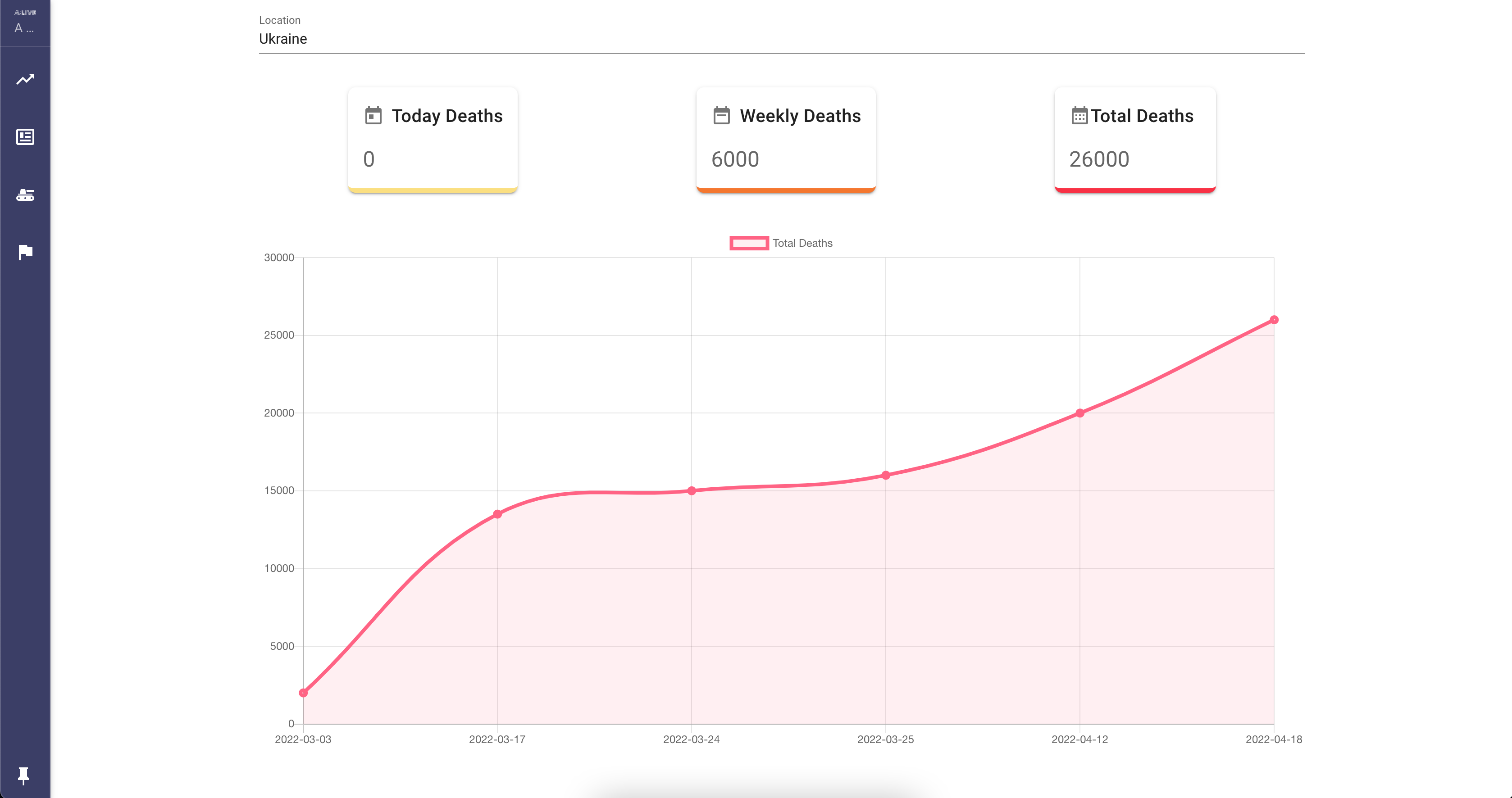
Task: Click the Today Deaths calendar icon
Action: pos(373,116)
